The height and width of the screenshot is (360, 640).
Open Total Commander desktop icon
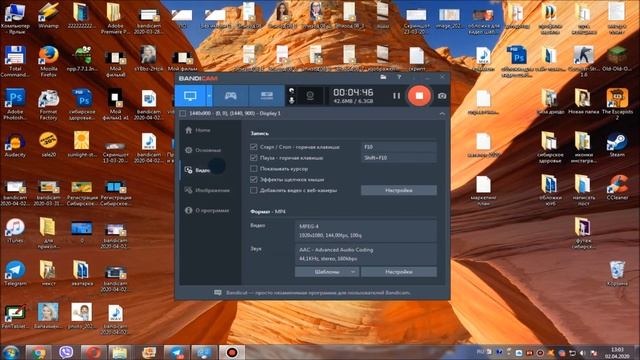point(15,61)
